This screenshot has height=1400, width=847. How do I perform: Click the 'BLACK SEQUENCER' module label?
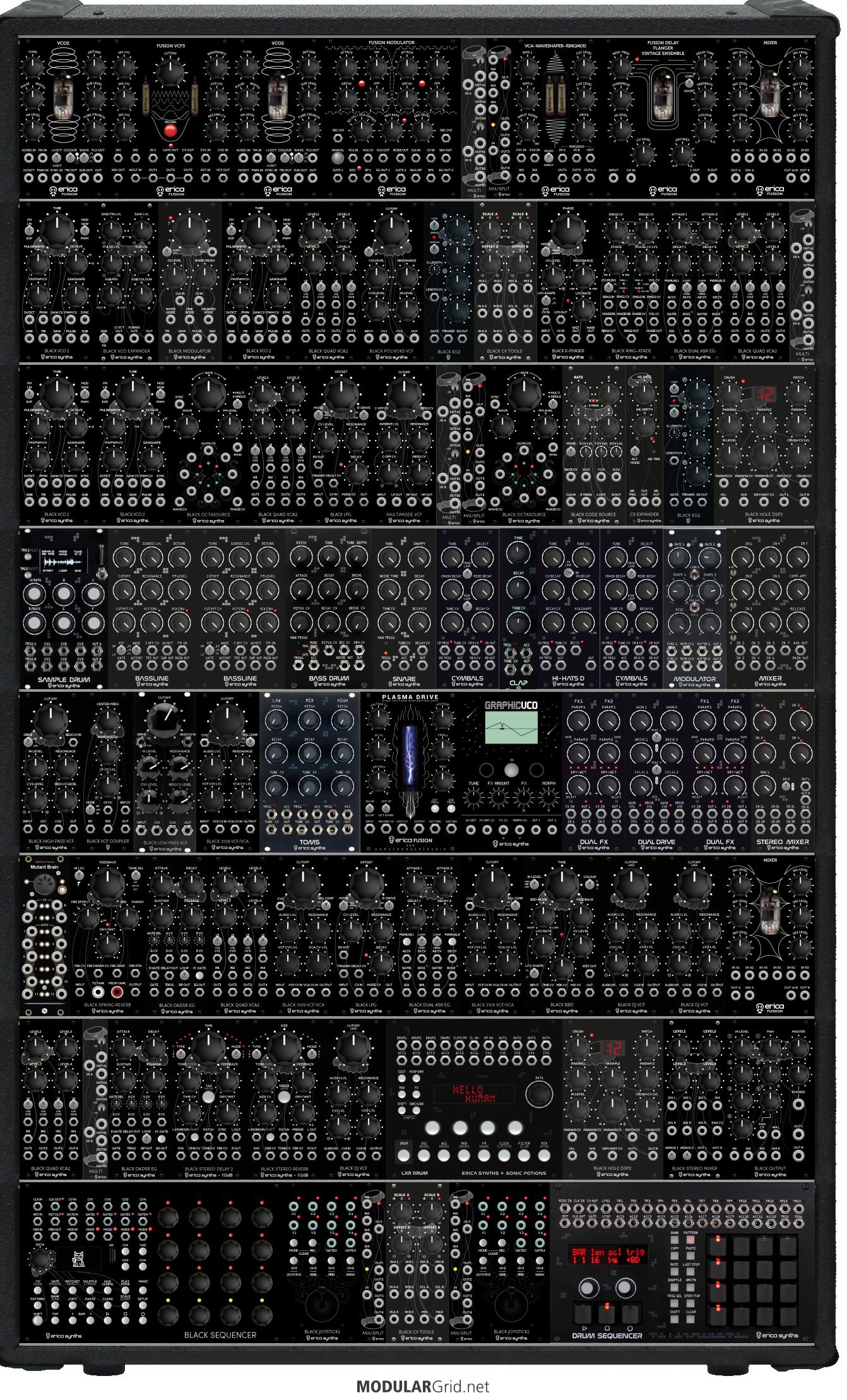[x=220, y=1335]
